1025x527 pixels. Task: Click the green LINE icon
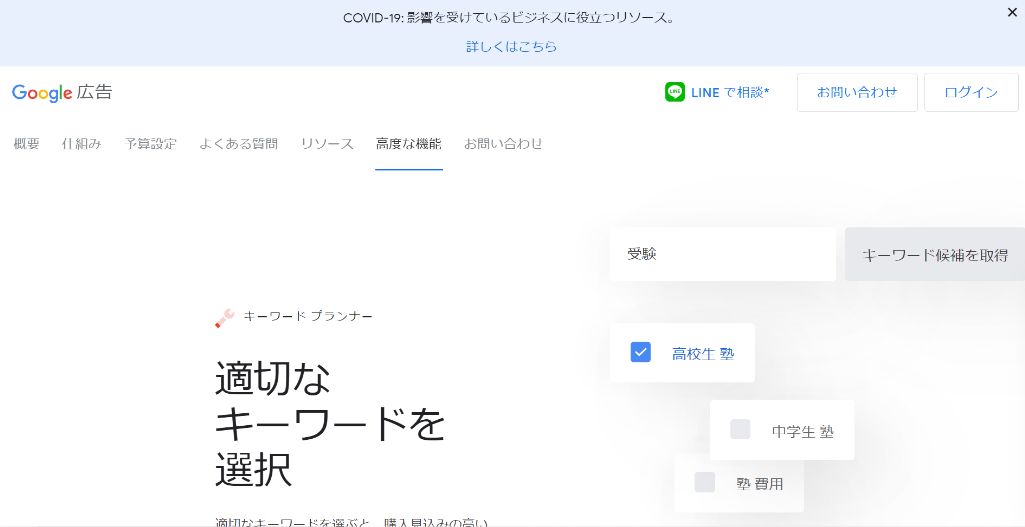click(x=675, y=92)
